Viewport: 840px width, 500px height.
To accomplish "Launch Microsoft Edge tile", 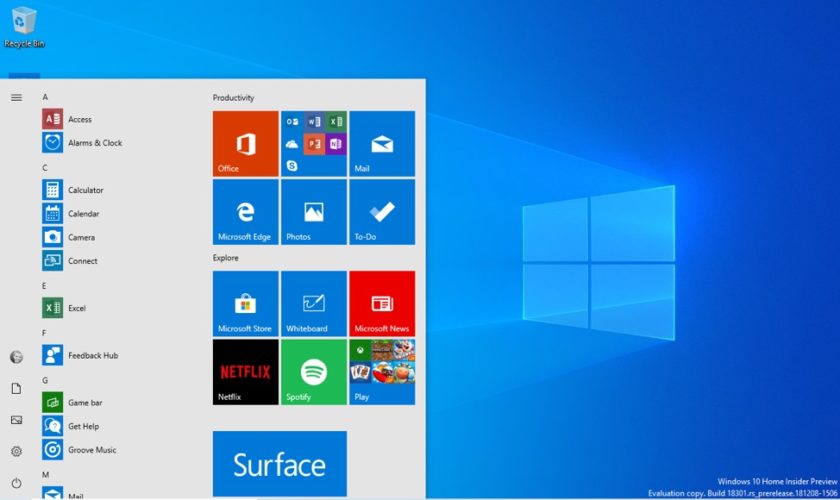I will point(245,212).
